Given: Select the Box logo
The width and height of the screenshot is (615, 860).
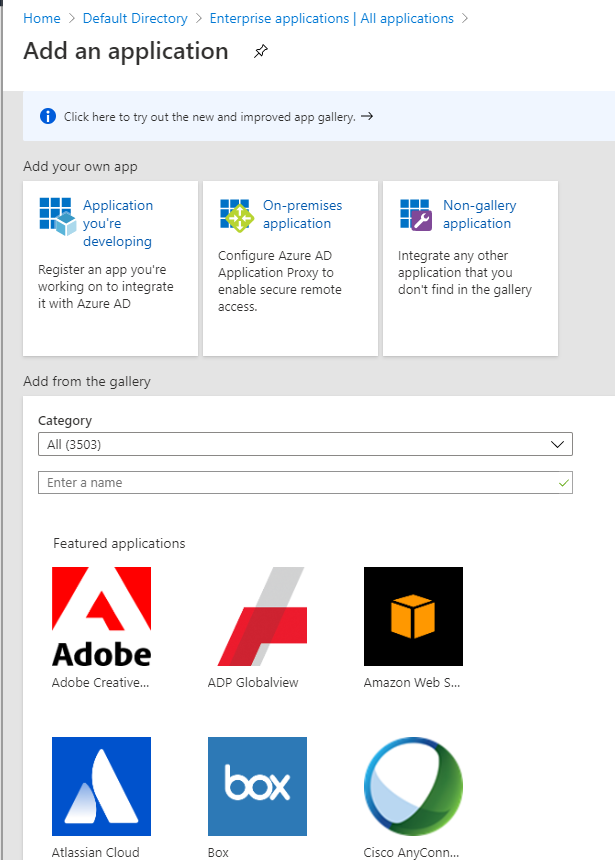Looking at the screenshot, I should (257, 787).
